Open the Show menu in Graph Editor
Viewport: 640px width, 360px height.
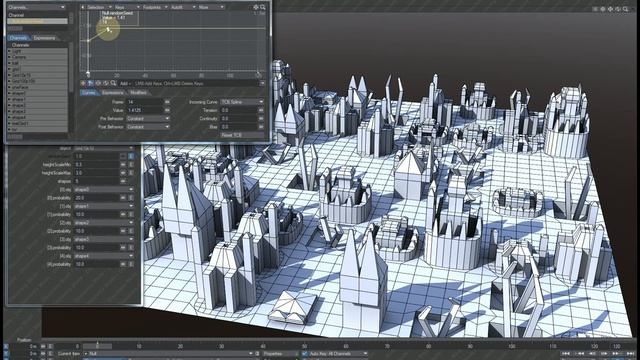[211, 7]
